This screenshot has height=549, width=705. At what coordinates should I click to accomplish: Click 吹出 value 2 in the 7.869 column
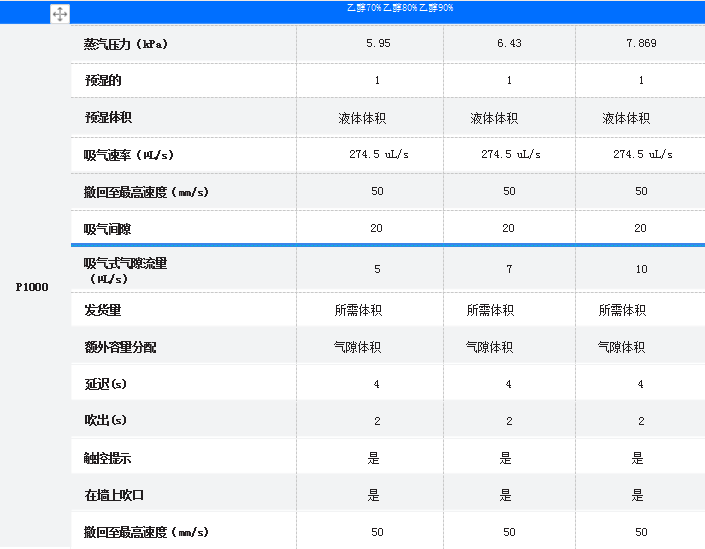[x=641, y=421]
